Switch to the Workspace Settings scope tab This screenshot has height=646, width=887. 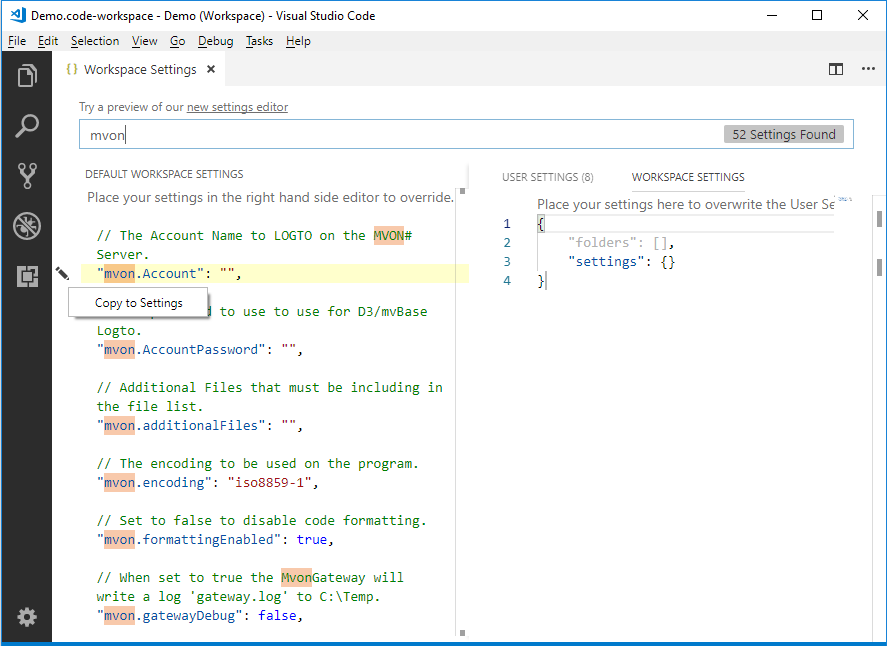[688, 177]
